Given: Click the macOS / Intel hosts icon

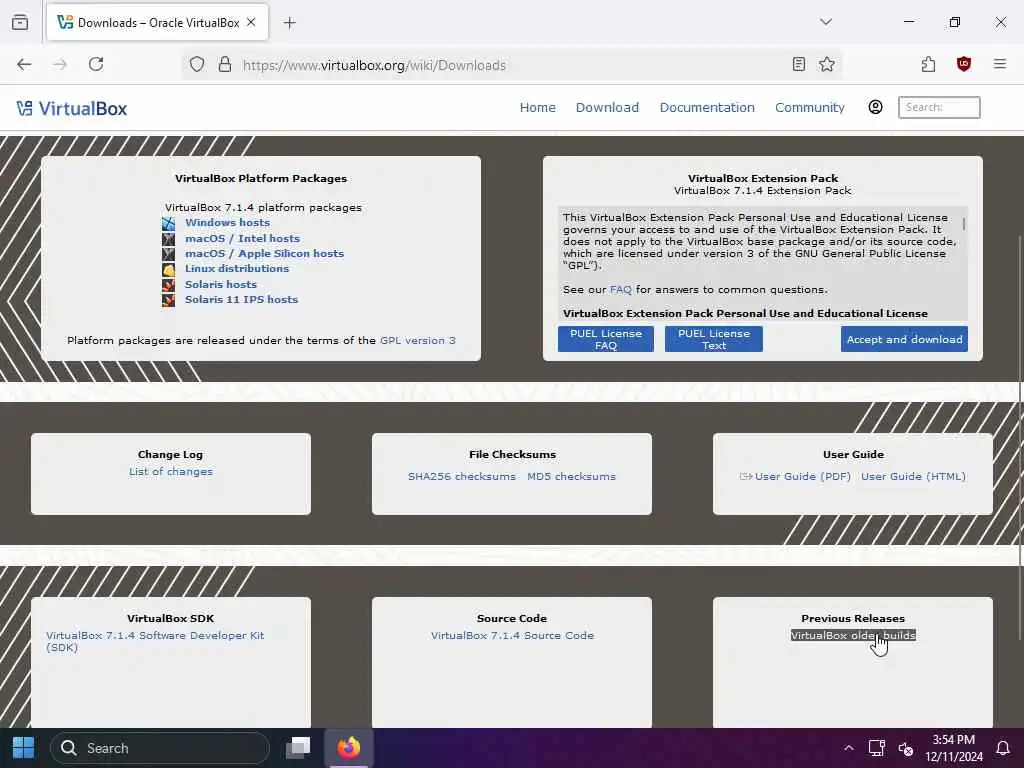Looking at the screenshot, I should tap(168, 239).
